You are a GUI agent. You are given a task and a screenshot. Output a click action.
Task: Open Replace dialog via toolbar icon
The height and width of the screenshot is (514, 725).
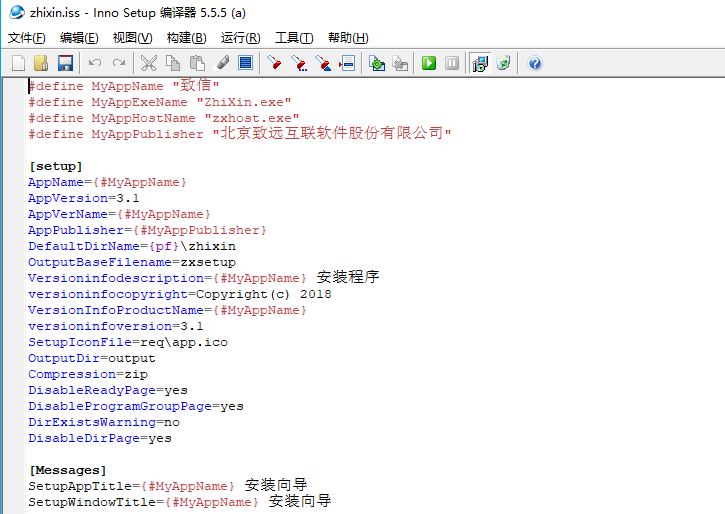(323, 63)
